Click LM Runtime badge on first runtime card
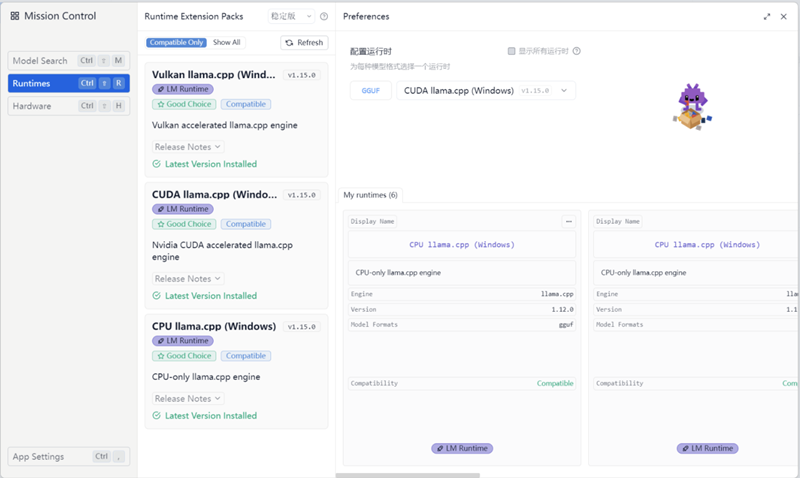 [462, 448]
